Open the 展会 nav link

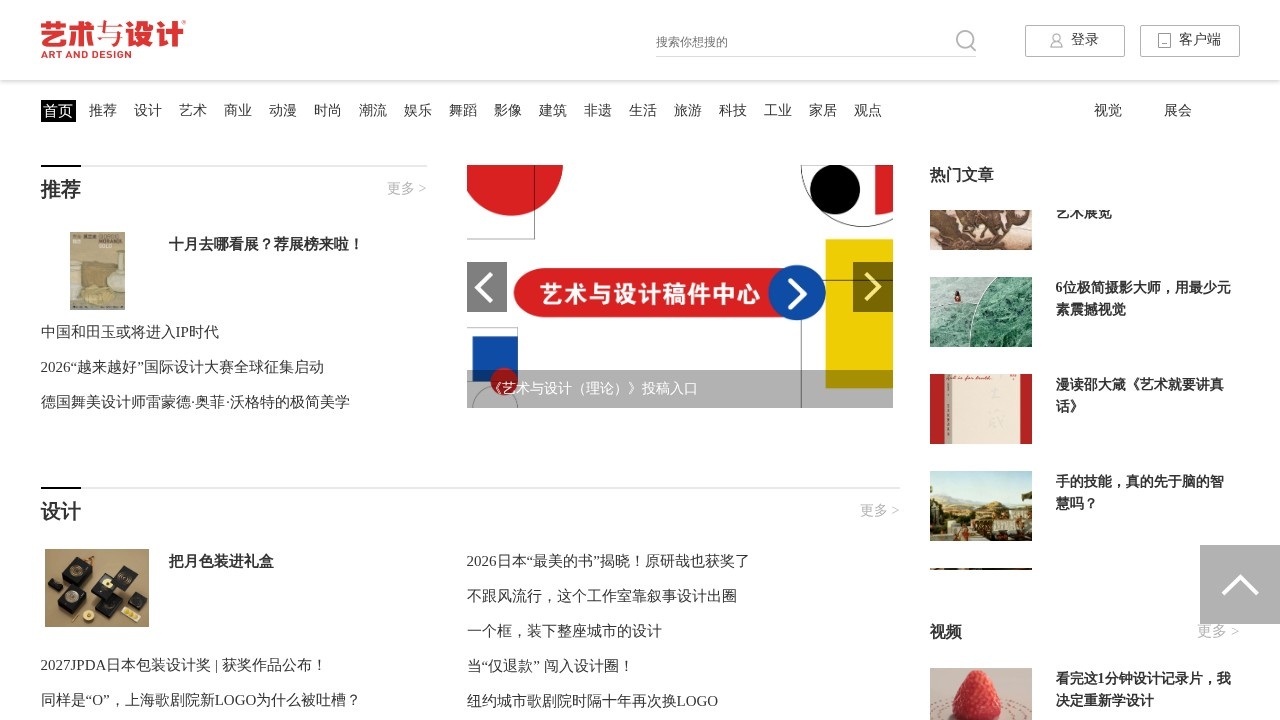1178,111
